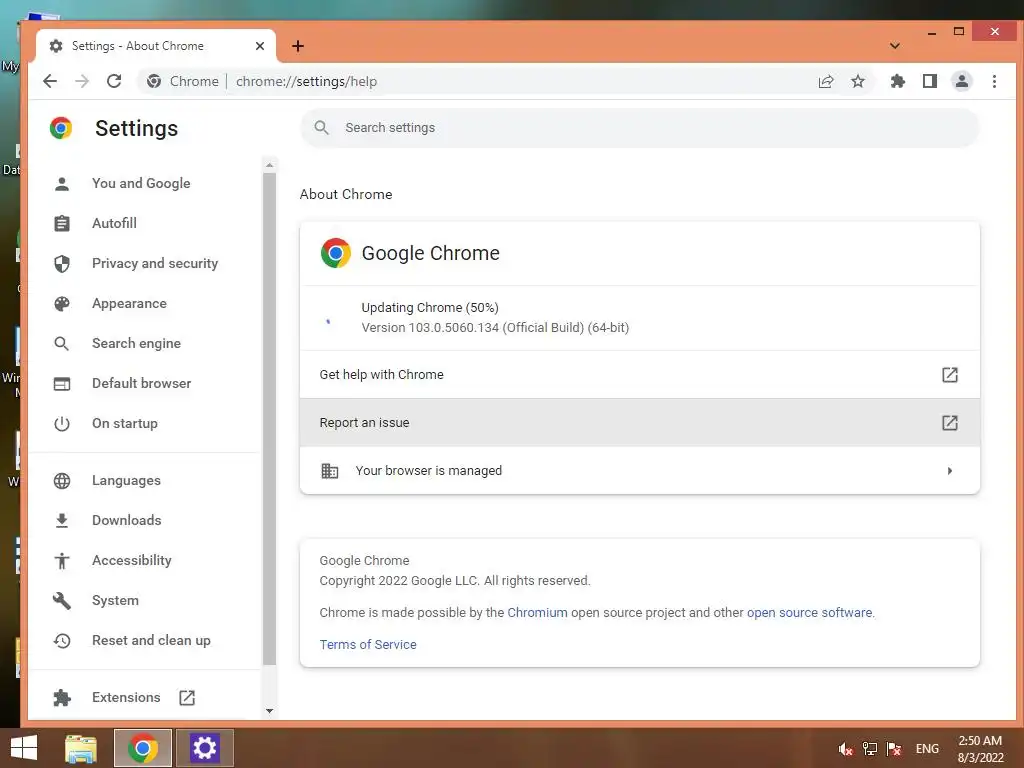
Task: Bookmark this tab with the star icon
Action: pos(858,81)
